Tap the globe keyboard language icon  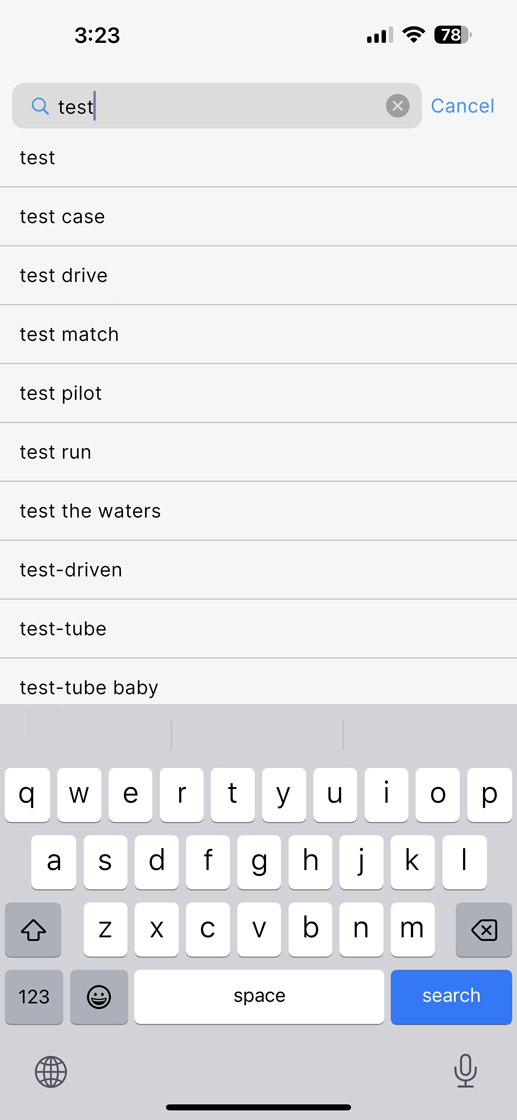(51, 1071)
